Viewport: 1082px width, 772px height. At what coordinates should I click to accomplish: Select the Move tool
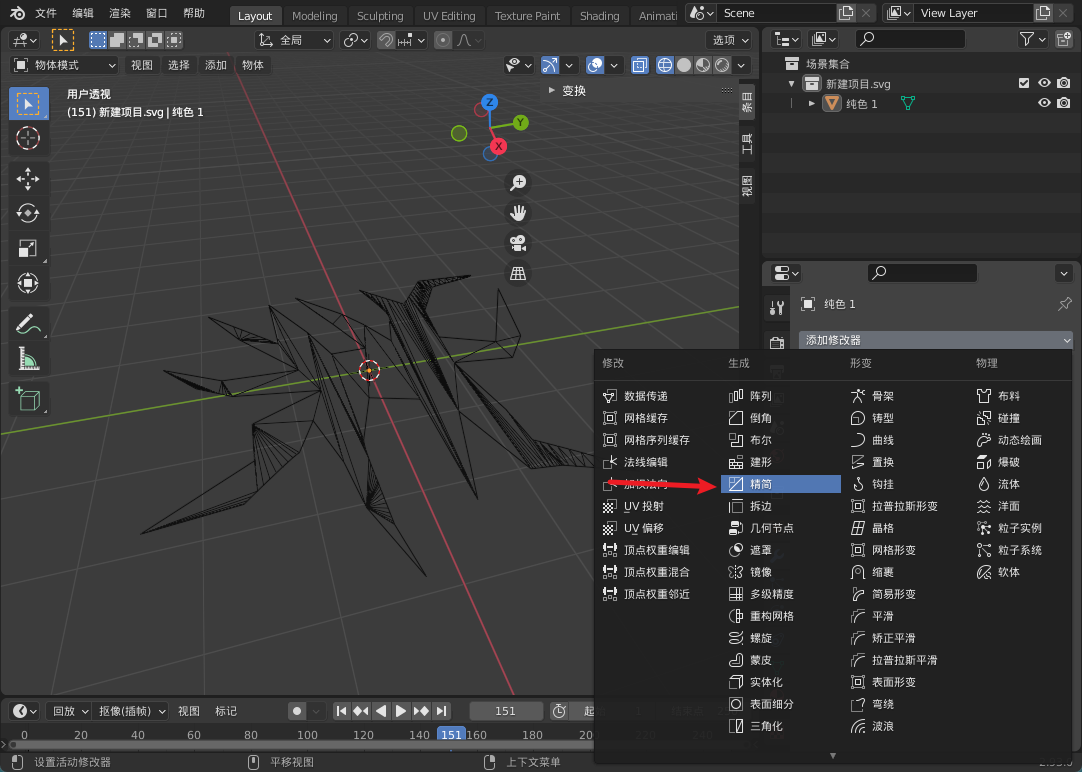[x=28, y=179]
